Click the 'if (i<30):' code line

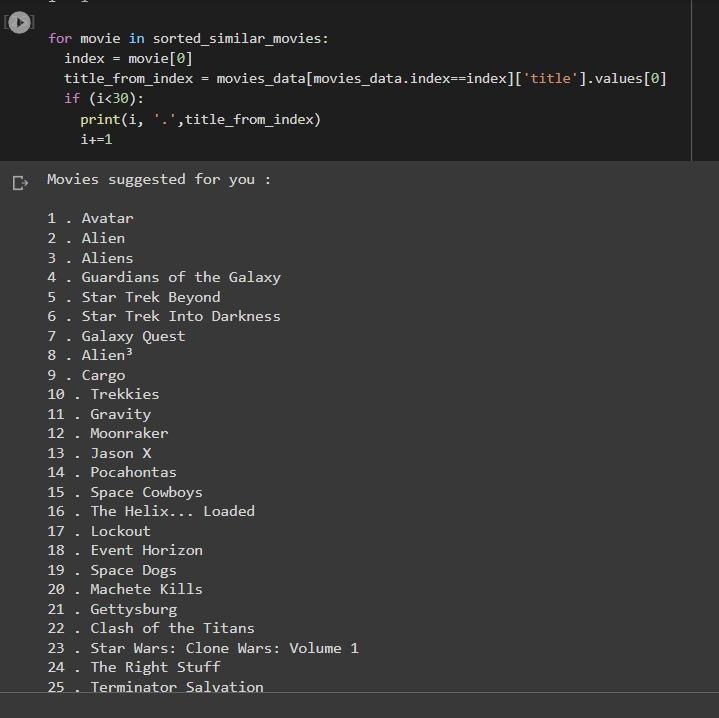[x=104, y=98]
